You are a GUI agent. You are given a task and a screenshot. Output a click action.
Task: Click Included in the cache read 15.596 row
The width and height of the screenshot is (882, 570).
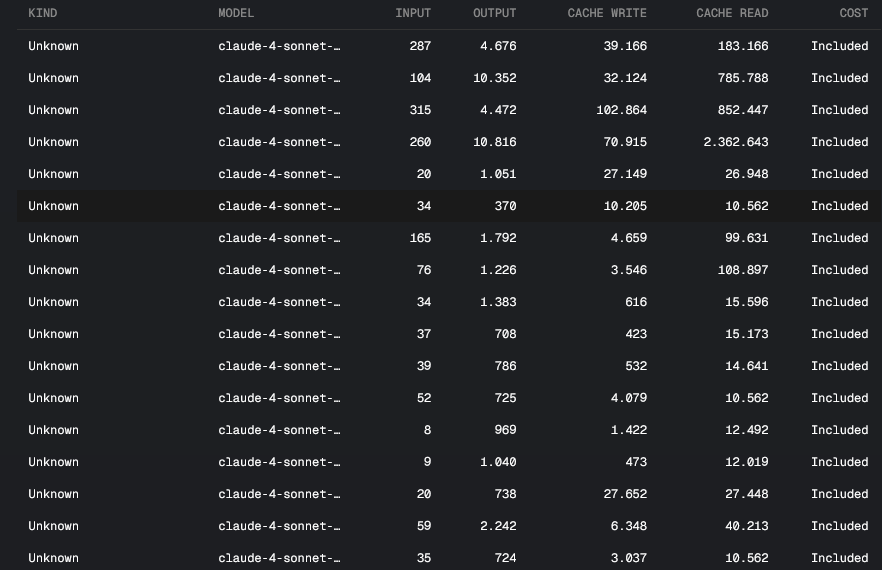click(x=839, y=302)
